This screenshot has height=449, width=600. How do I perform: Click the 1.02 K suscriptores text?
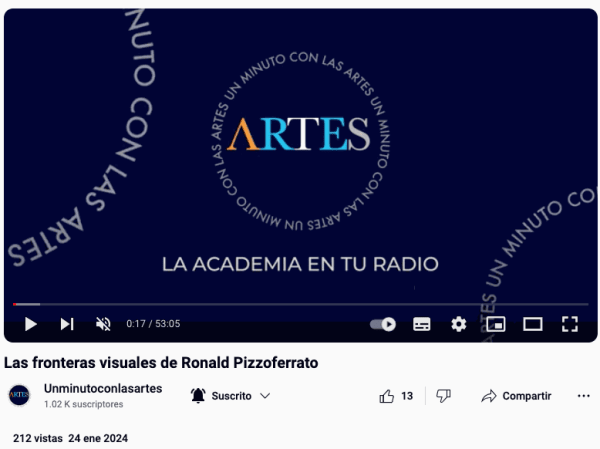[x=83, y=404]
